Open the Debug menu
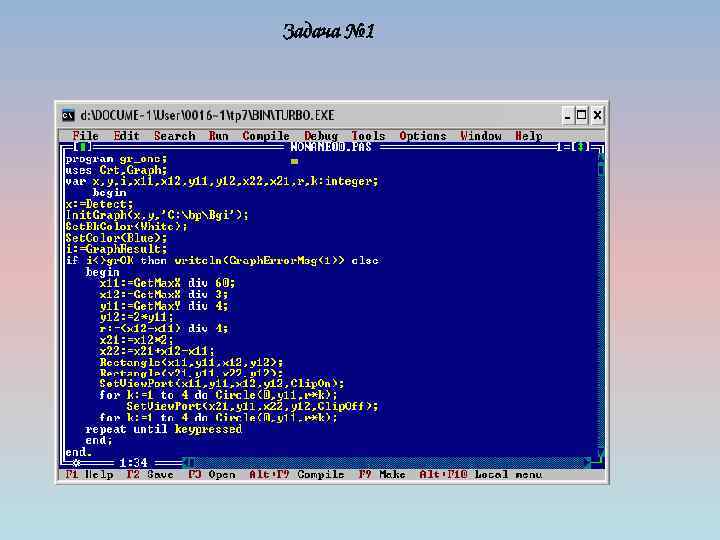This screenshot has width=720, height=540. tap(321, 136)
